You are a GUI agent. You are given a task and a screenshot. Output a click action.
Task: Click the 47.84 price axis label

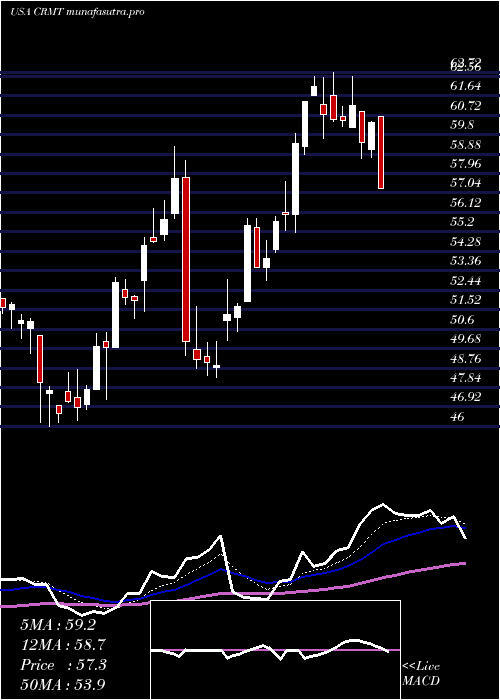466,378
